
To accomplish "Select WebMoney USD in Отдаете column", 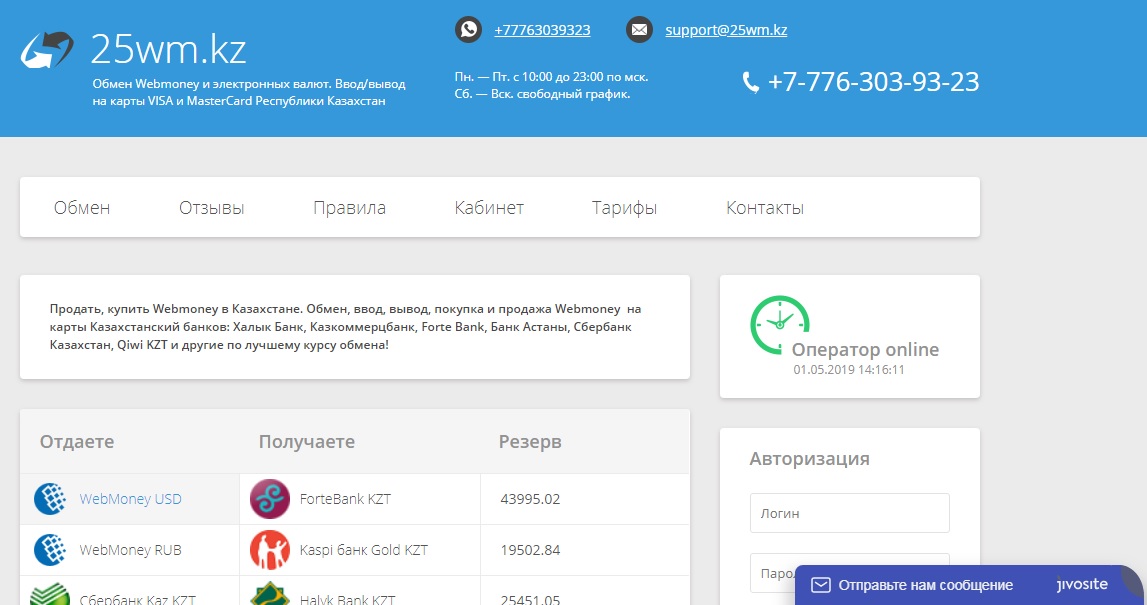I will coord(130,499).
